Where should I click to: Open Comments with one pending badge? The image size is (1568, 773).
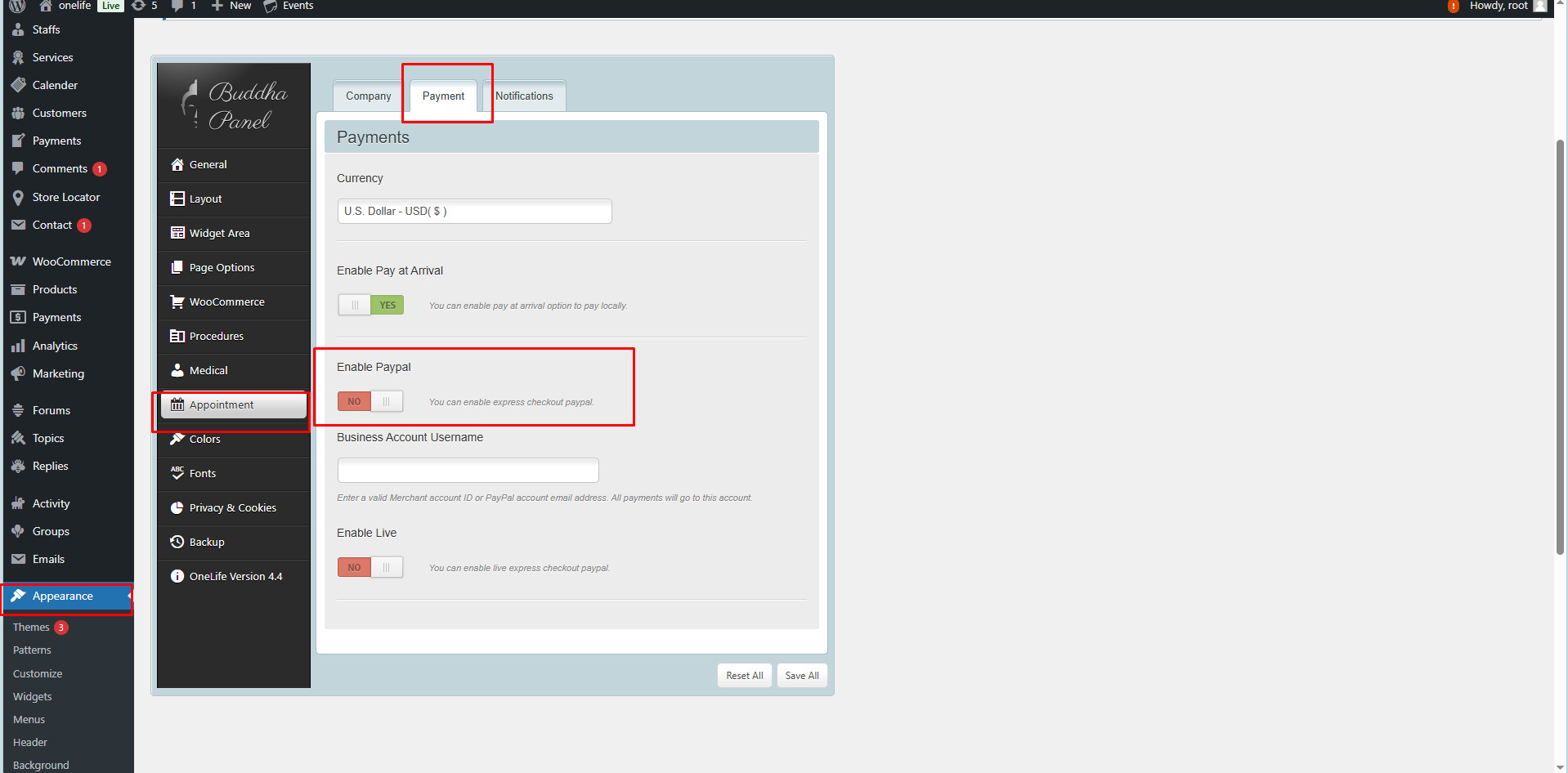click(60, 169)
